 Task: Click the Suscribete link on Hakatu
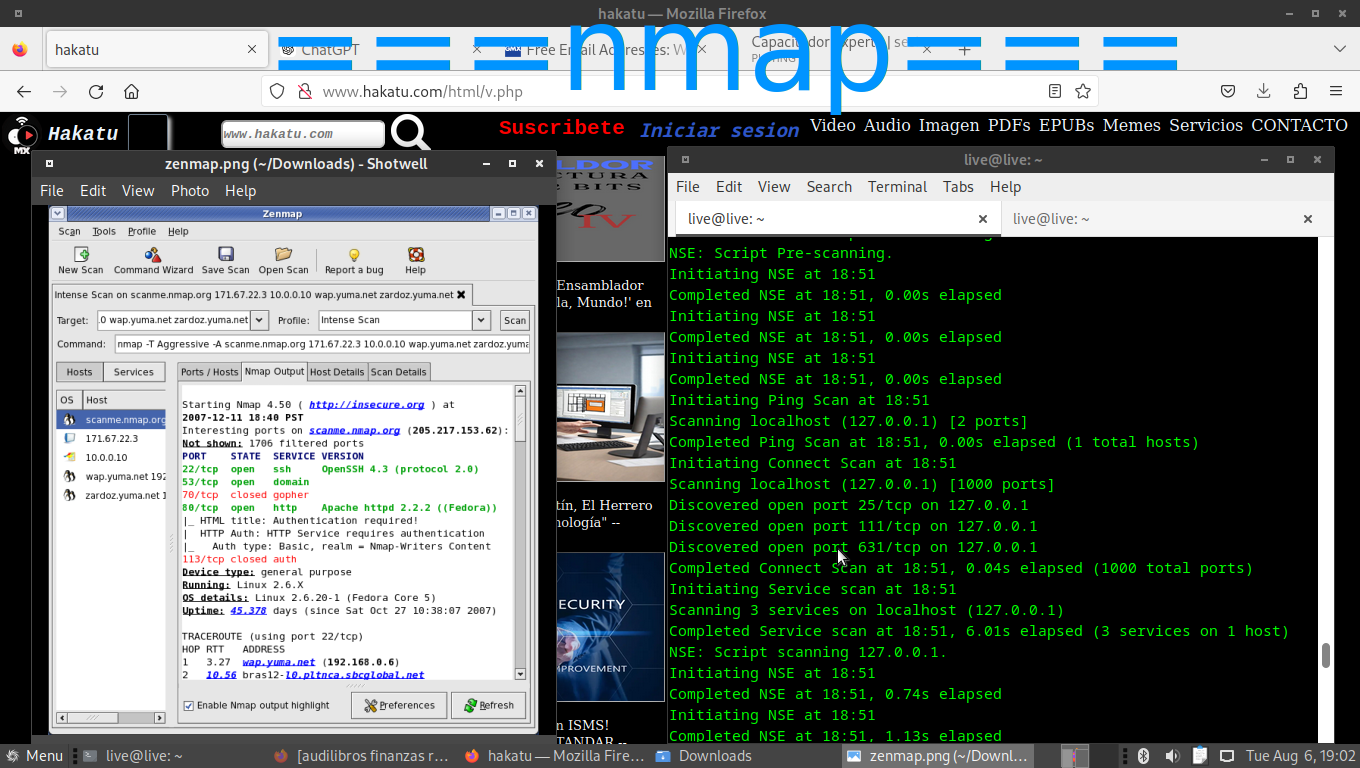(561, 128)
